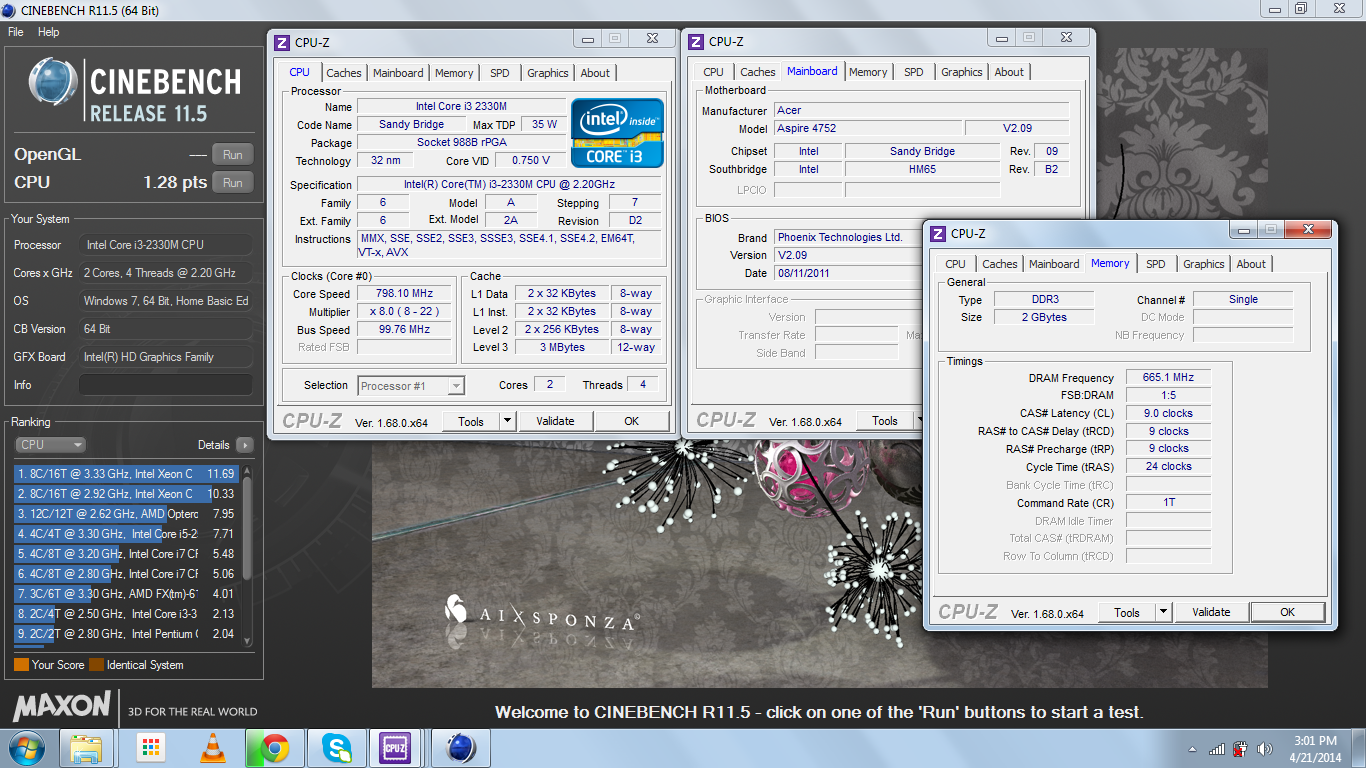
Task: Select ranking row 2C/4T @ 2.50 GHz
Action: [125, 614]
